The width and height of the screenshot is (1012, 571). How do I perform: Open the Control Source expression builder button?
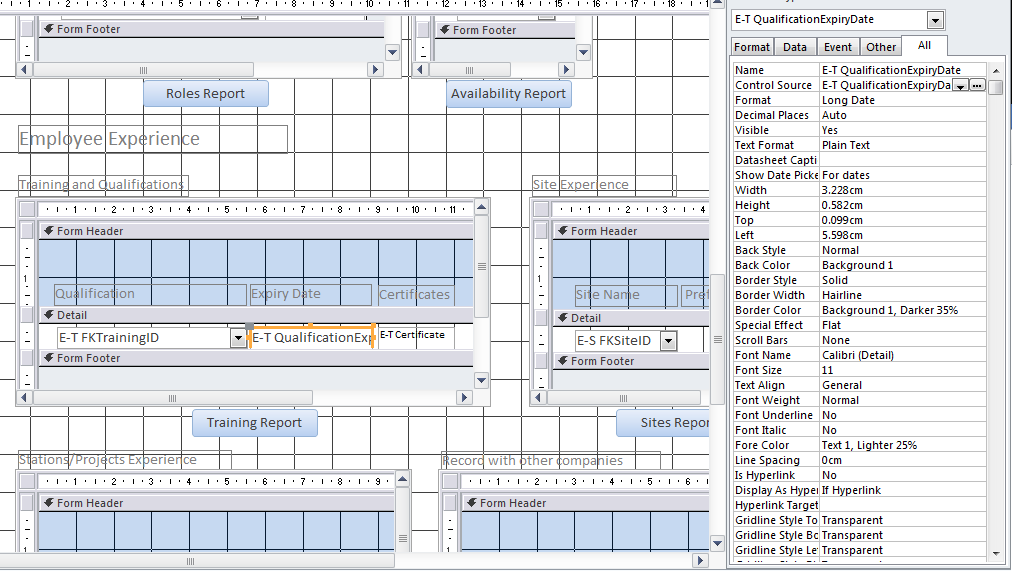coord(977,85)
